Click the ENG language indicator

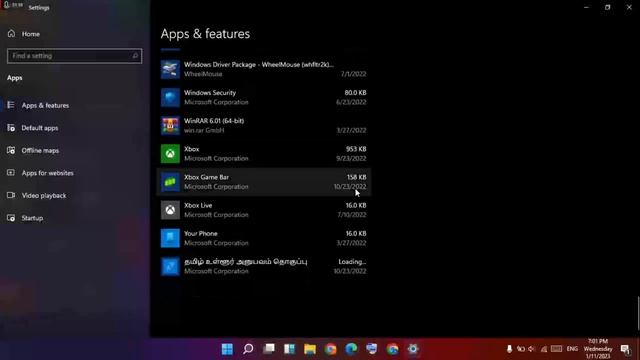point(572,349)
